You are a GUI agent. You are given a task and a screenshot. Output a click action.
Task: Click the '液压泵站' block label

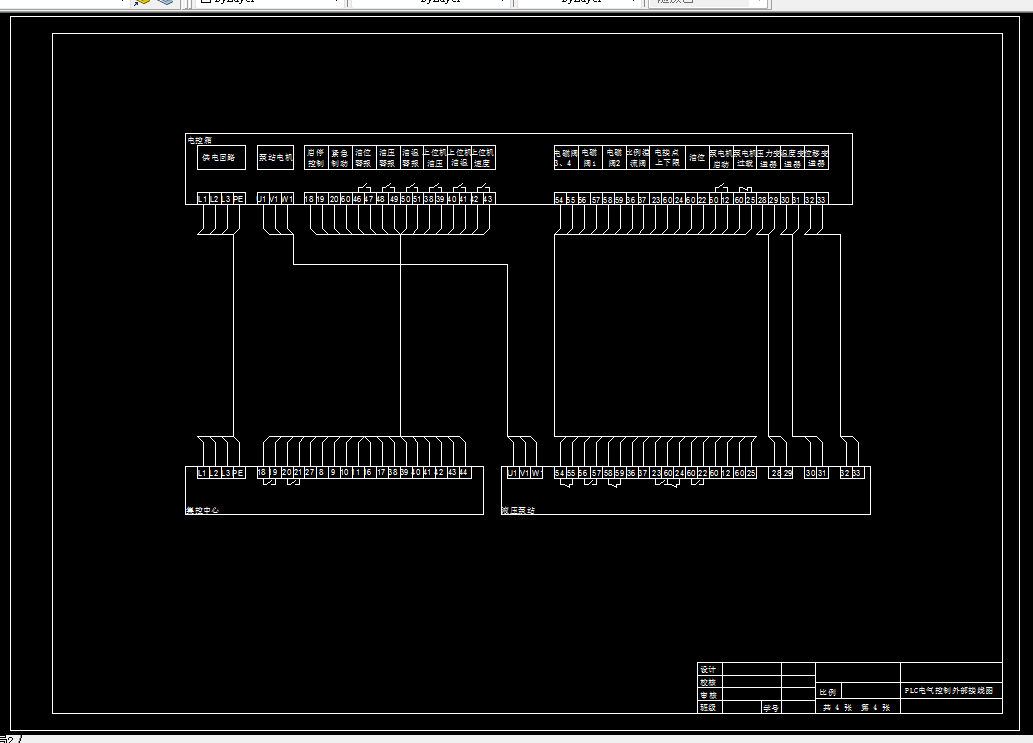(x=518, y=510)
